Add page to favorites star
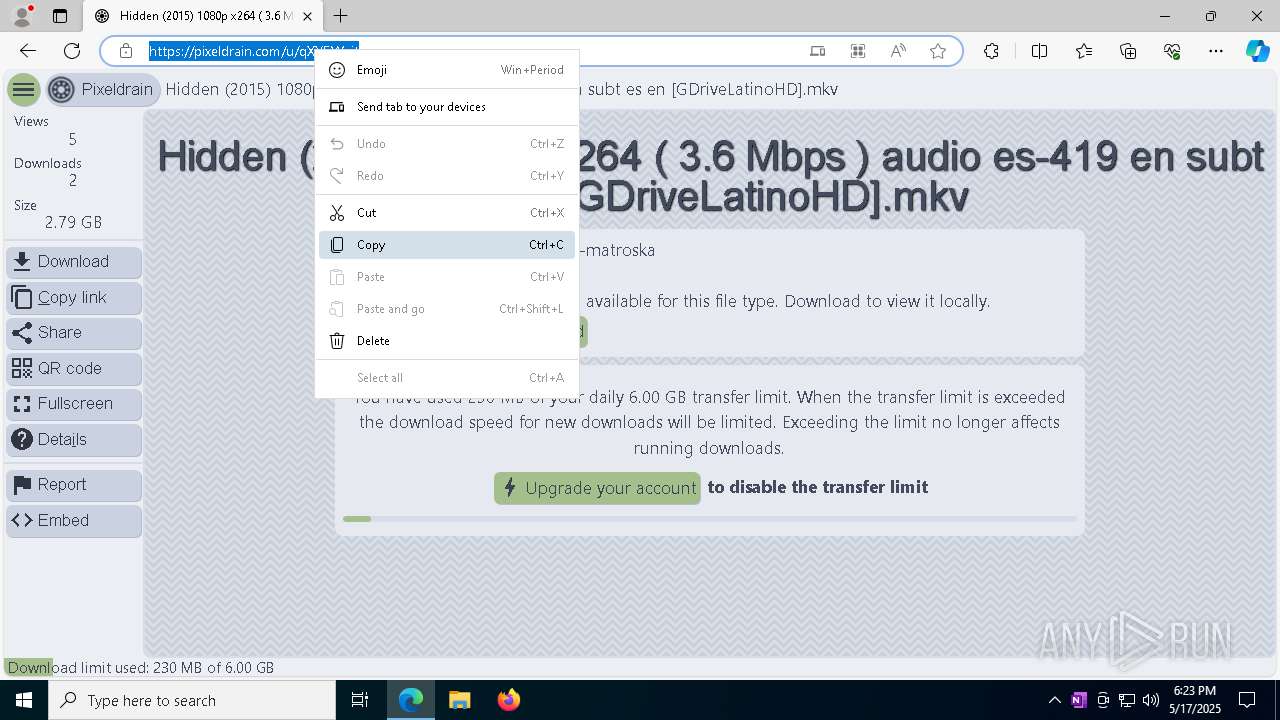This screenshot has width=1280, height=720. [x=938, y=51]
